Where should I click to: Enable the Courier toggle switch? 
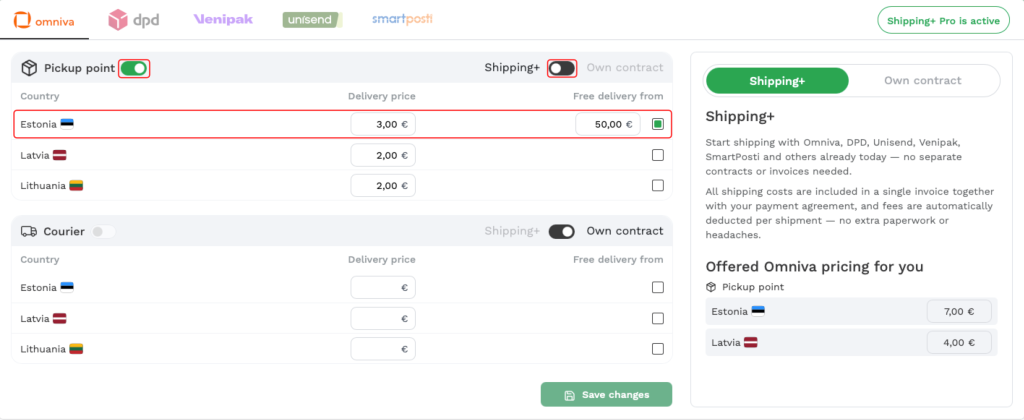(x=103, y=231)
